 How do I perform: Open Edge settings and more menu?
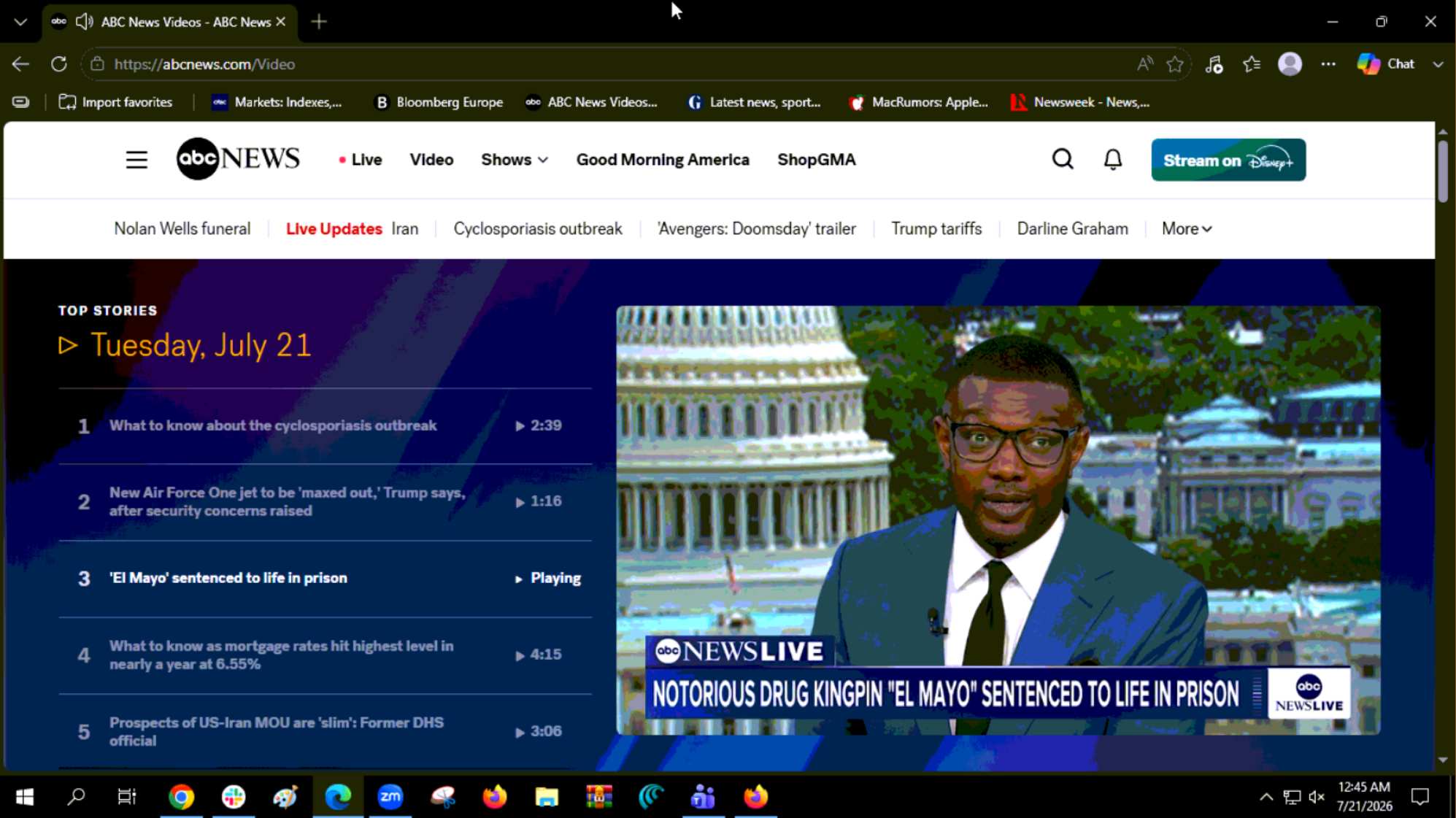1328,64
